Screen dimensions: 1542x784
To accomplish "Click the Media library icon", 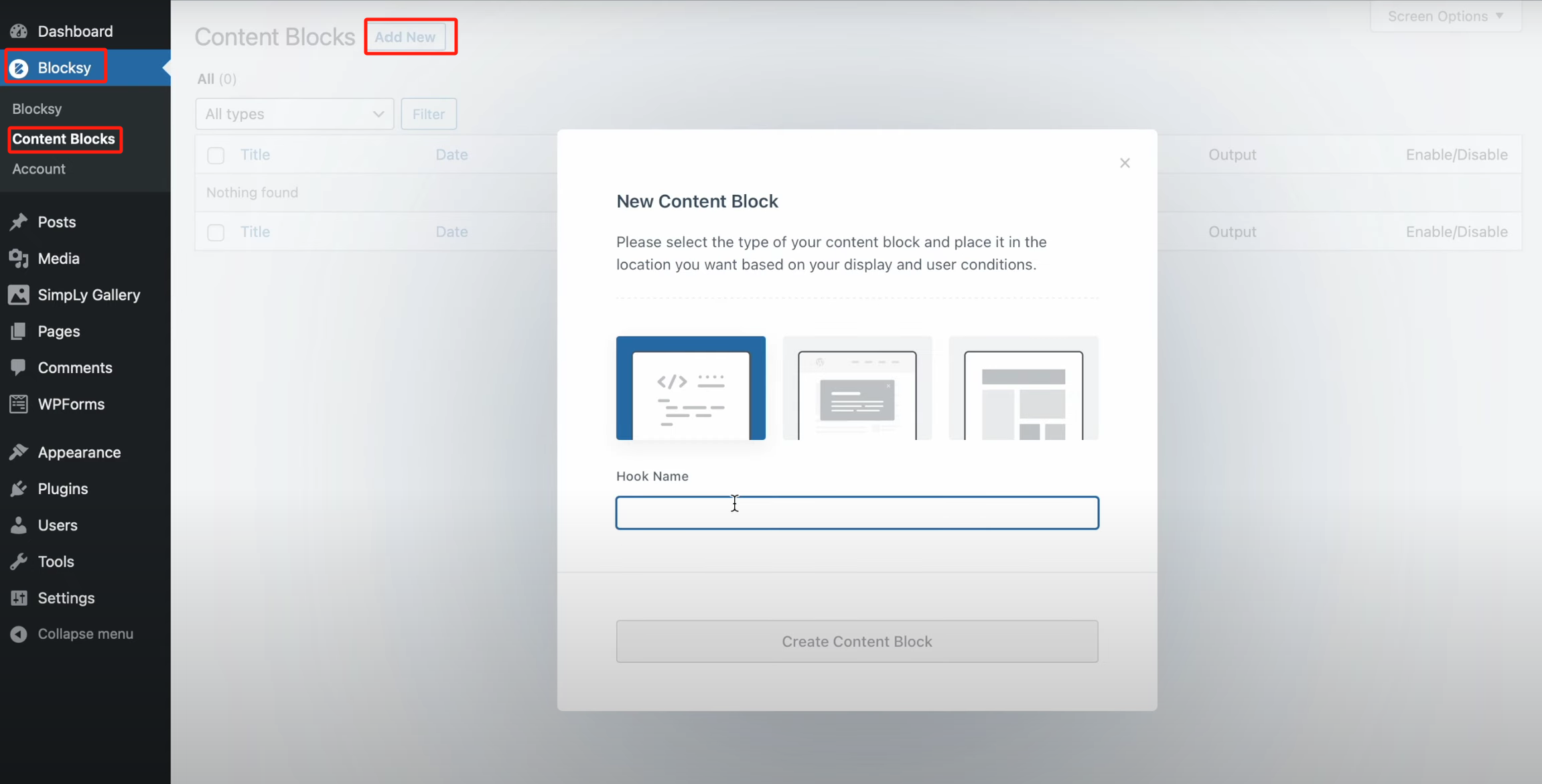I will [x=19, y=258].
